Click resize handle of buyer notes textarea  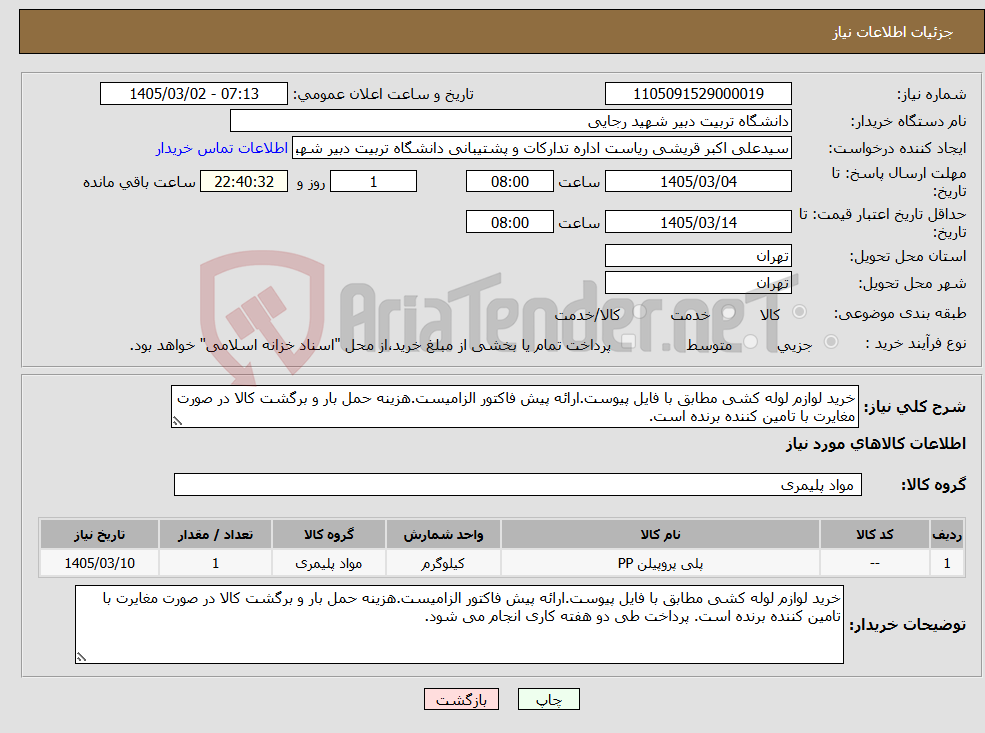coord(81,657)
